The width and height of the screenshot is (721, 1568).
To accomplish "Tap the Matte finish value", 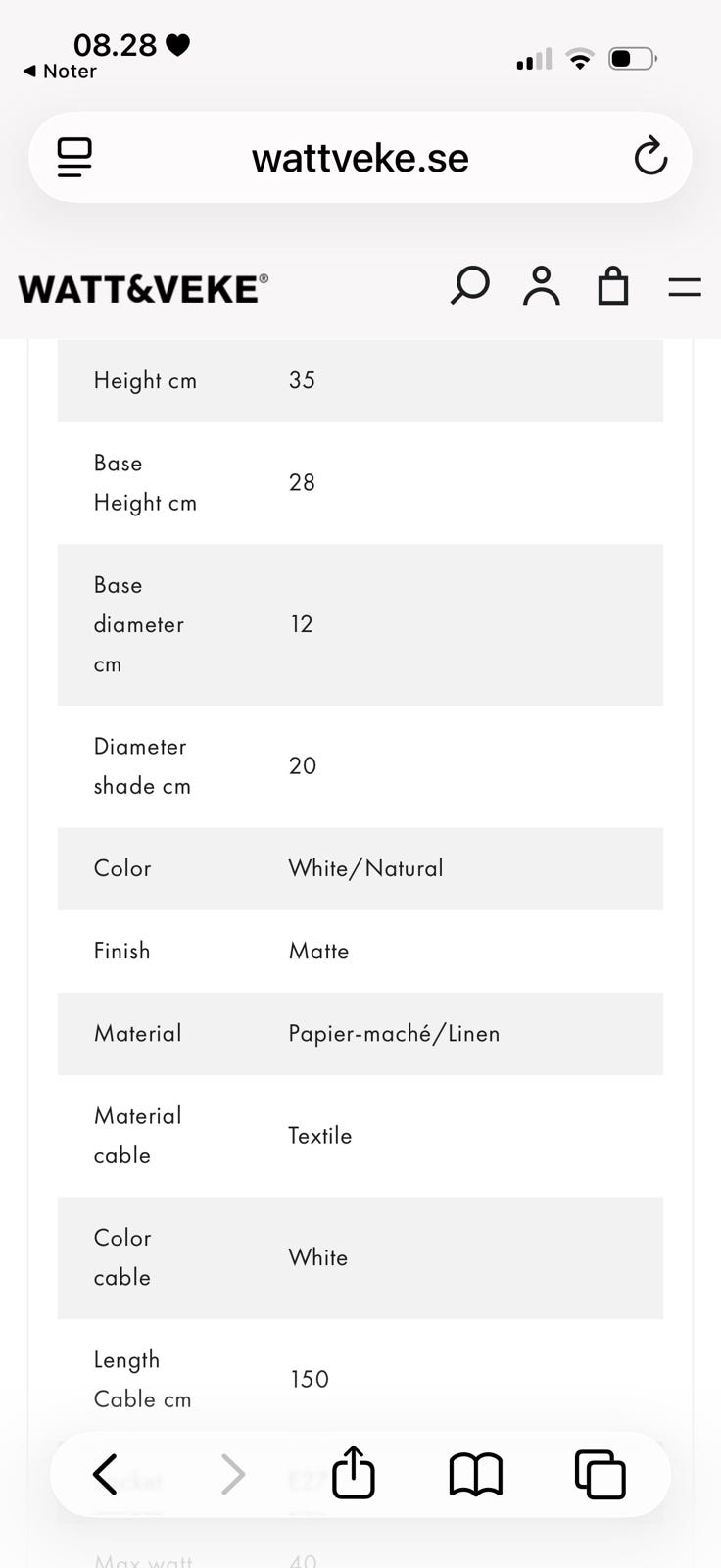I will tap(318, 951).
